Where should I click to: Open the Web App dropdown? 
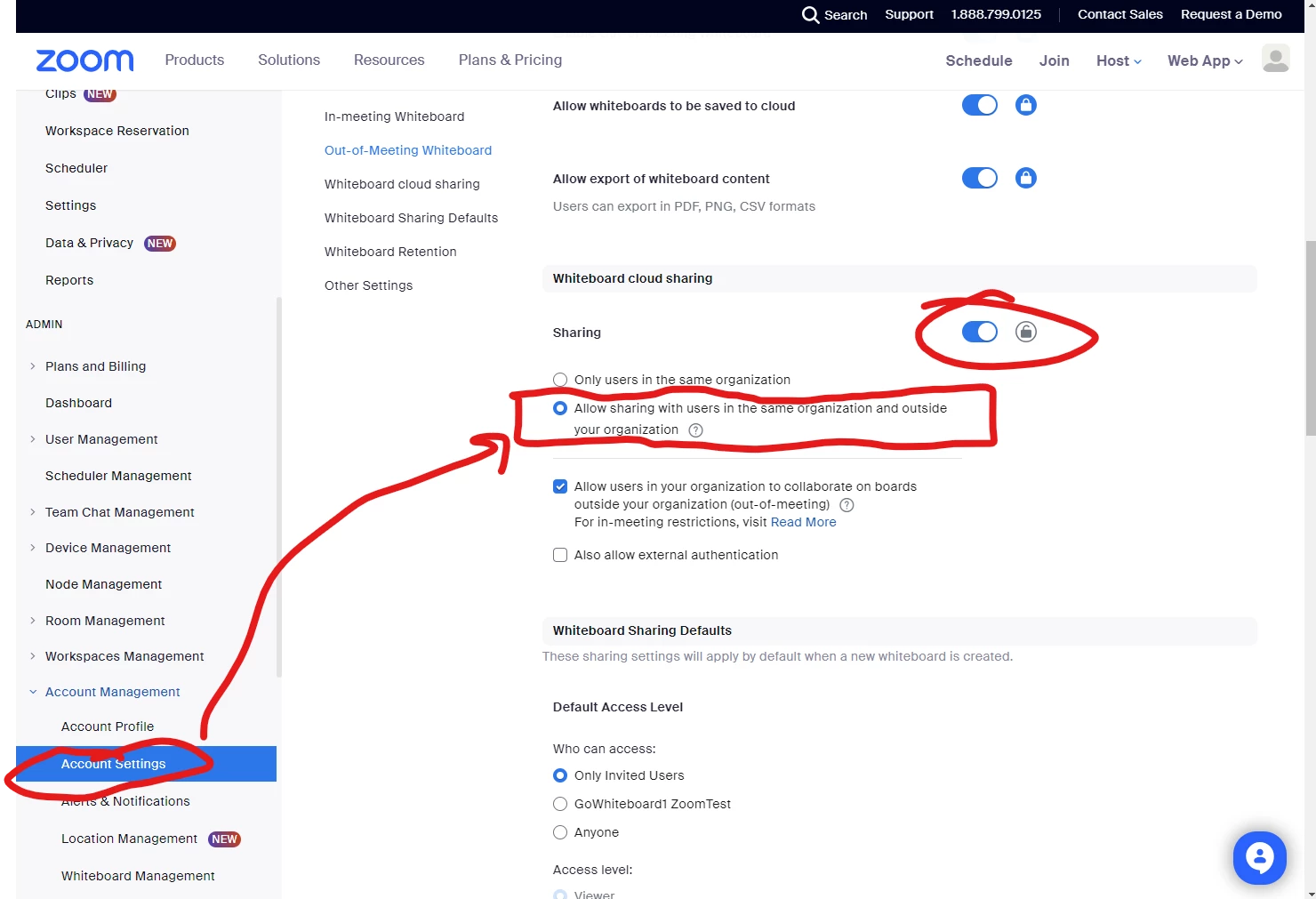pos(1205,60)
